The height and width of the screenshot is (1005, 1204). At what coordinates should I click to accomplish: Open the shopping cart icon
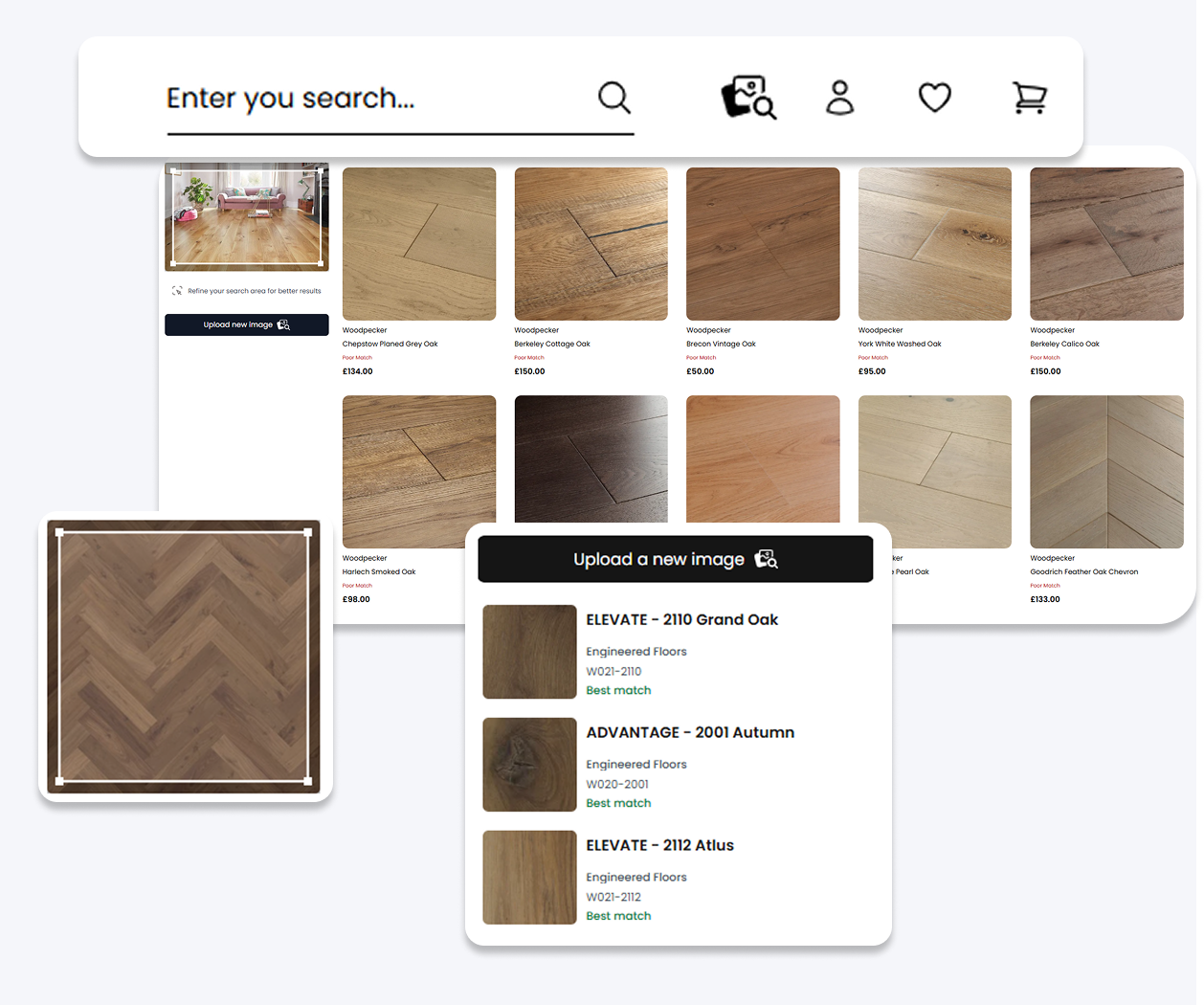click(x=1030, y=97)
